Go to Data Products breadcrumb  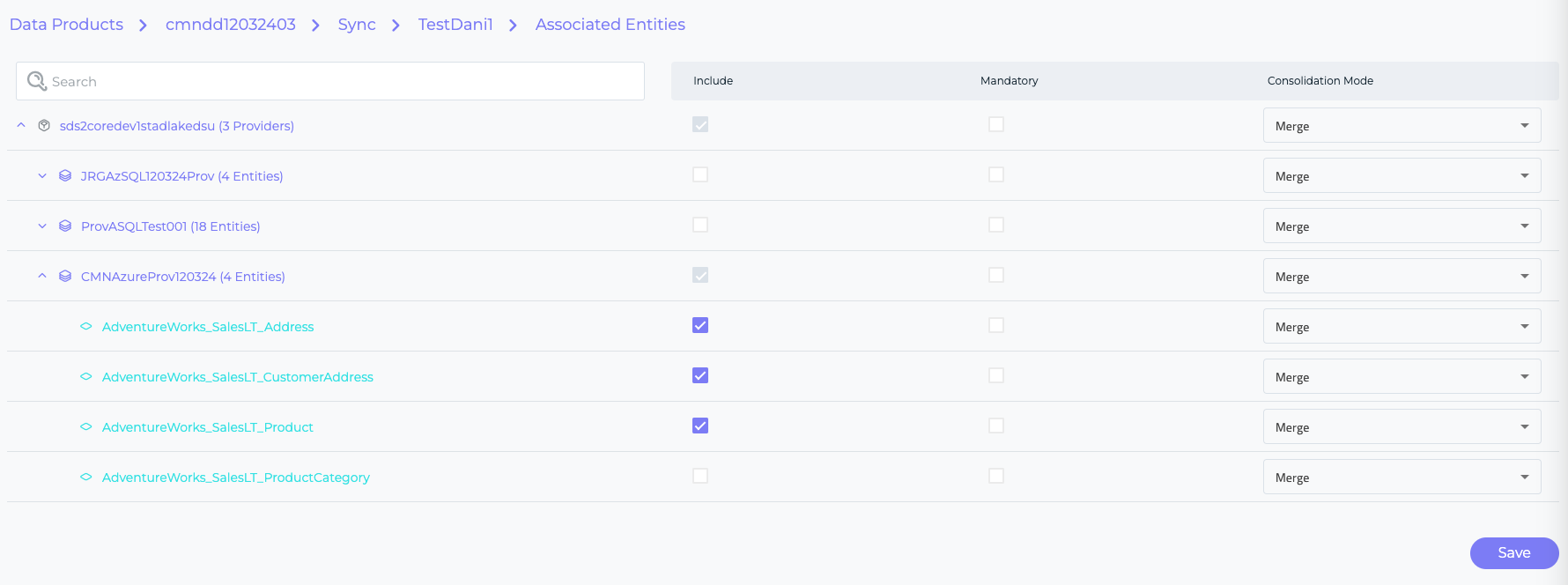(x=66, y=25)
